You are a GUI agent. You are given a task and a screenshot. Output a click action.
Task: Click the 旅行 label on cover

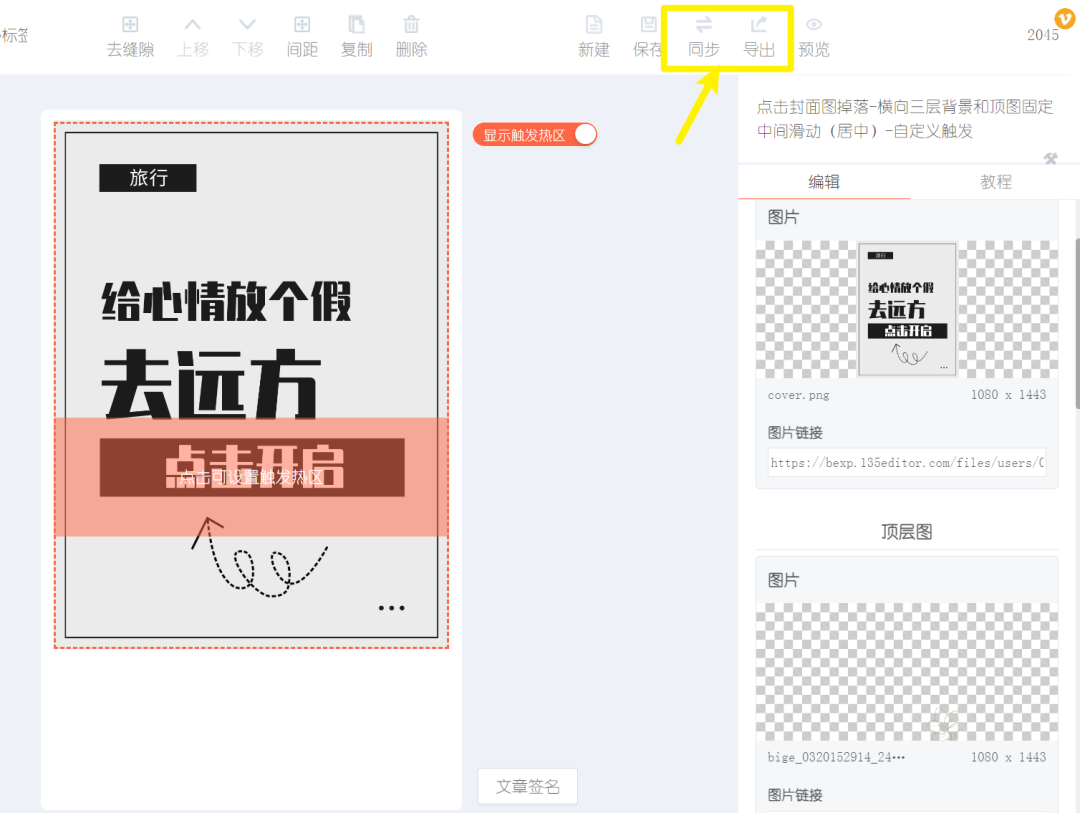(147, 178)
